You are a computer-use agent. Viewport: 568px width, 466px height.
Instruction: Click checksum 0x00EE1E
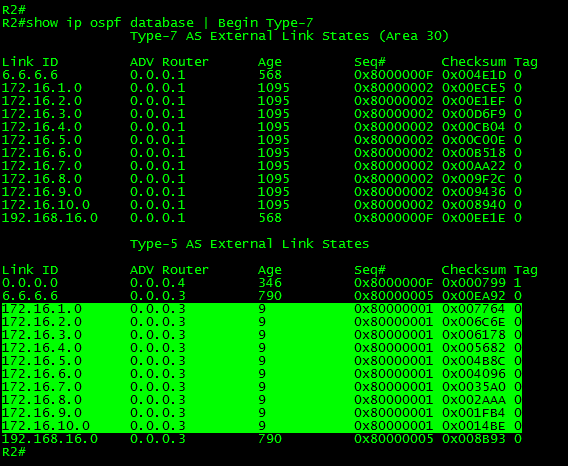(x=473, y=218)
